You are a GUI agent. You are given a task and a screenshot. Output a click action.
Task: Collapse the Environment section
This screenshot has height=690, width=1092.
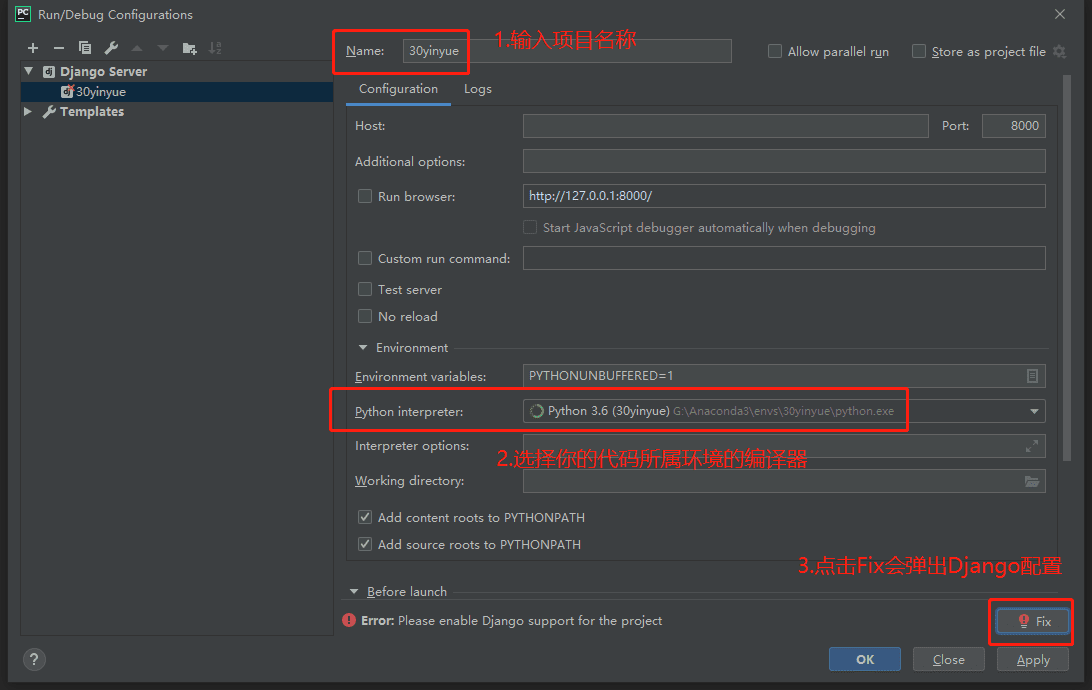[x=362, y=348]
